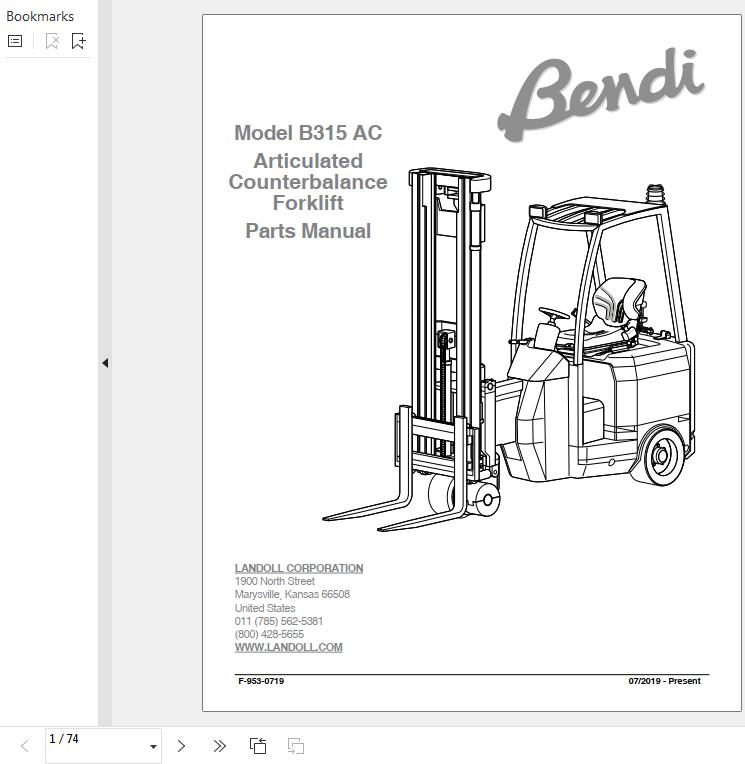Image resolution: width=745 pixels, height=764 pixels.
Task: Click the page number field 1 / 74
Action: pos(103,745)
